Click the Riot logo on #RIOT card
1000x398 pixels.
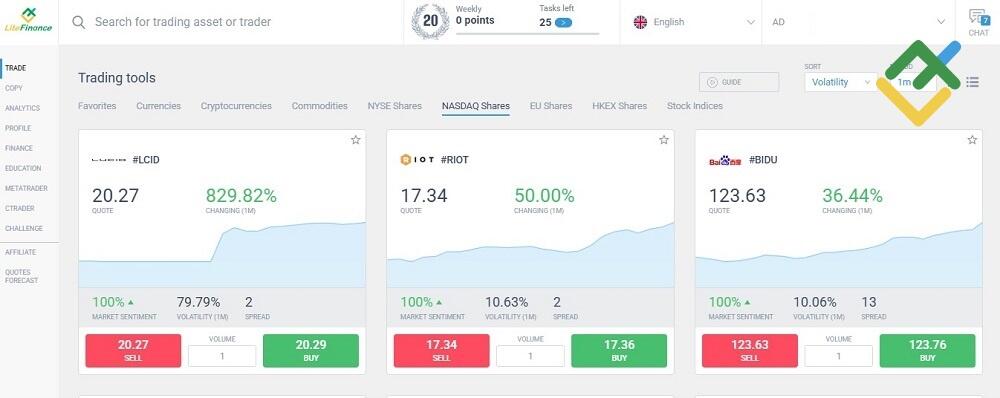pyautogui.click(x=417, y=160)
